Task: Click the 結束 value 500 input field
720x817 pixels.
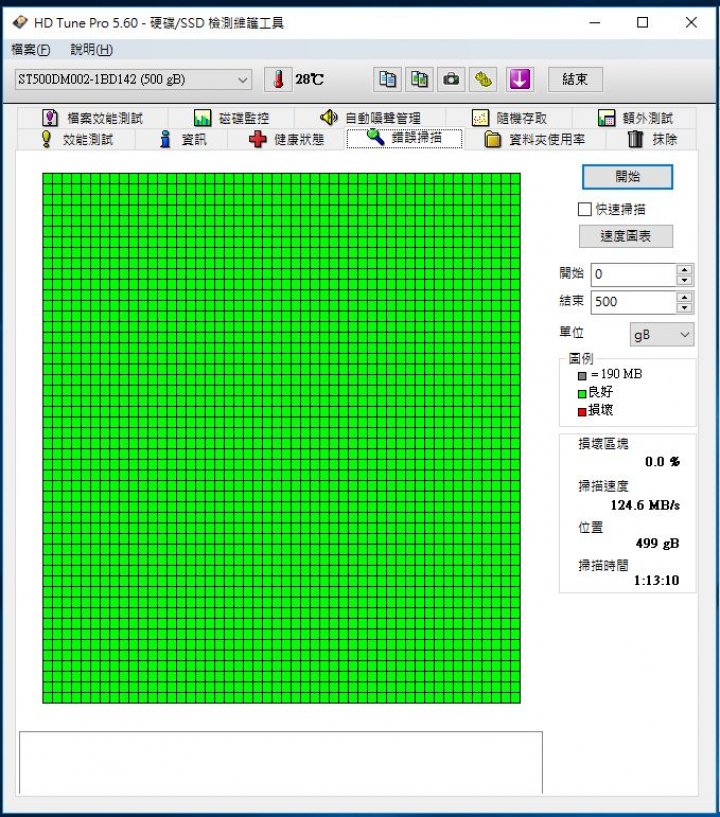Action: (x=634, y=302)
